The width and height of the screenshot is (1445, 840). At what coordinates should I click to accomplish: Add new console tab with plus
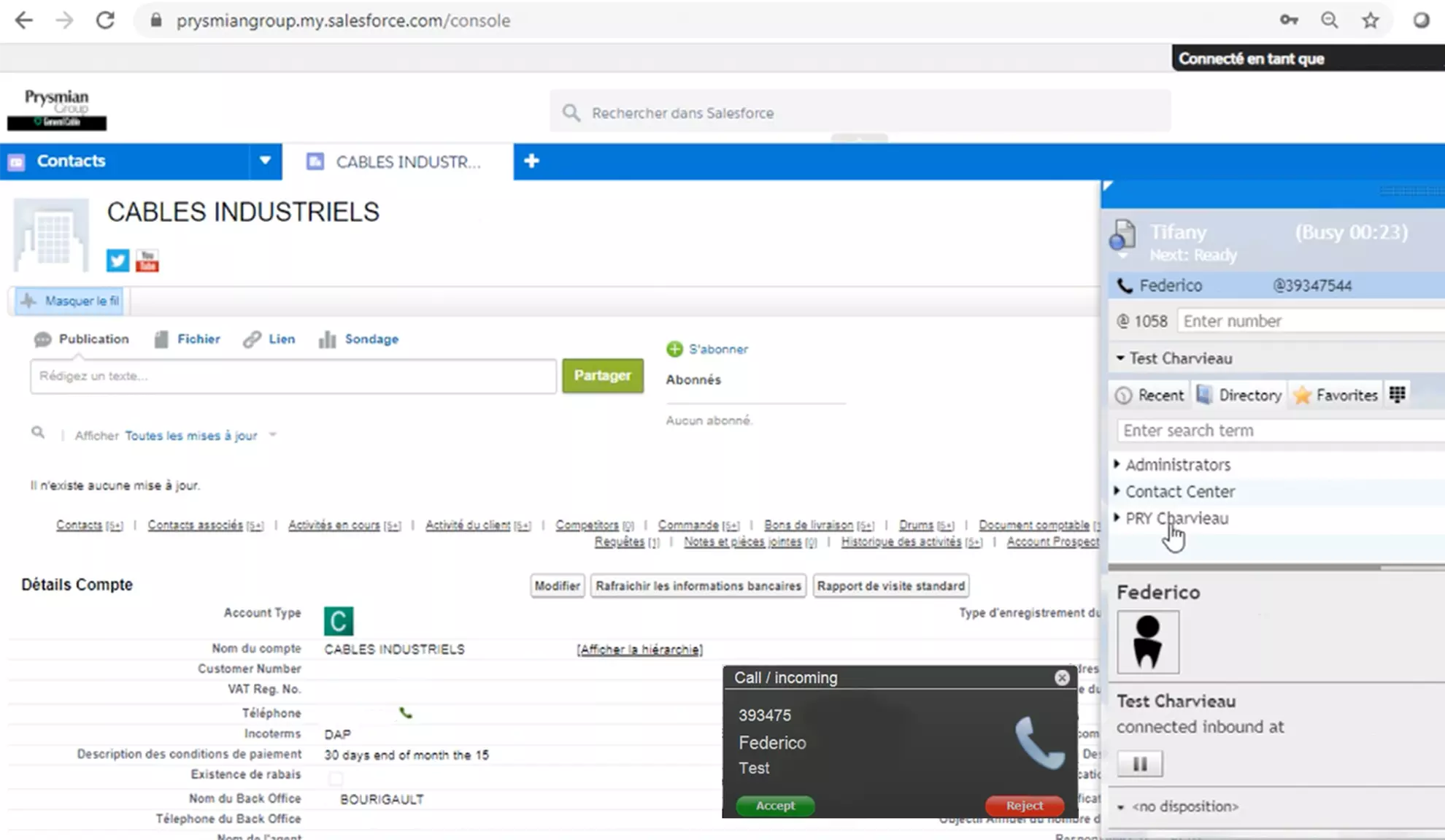tap(531, 161)
